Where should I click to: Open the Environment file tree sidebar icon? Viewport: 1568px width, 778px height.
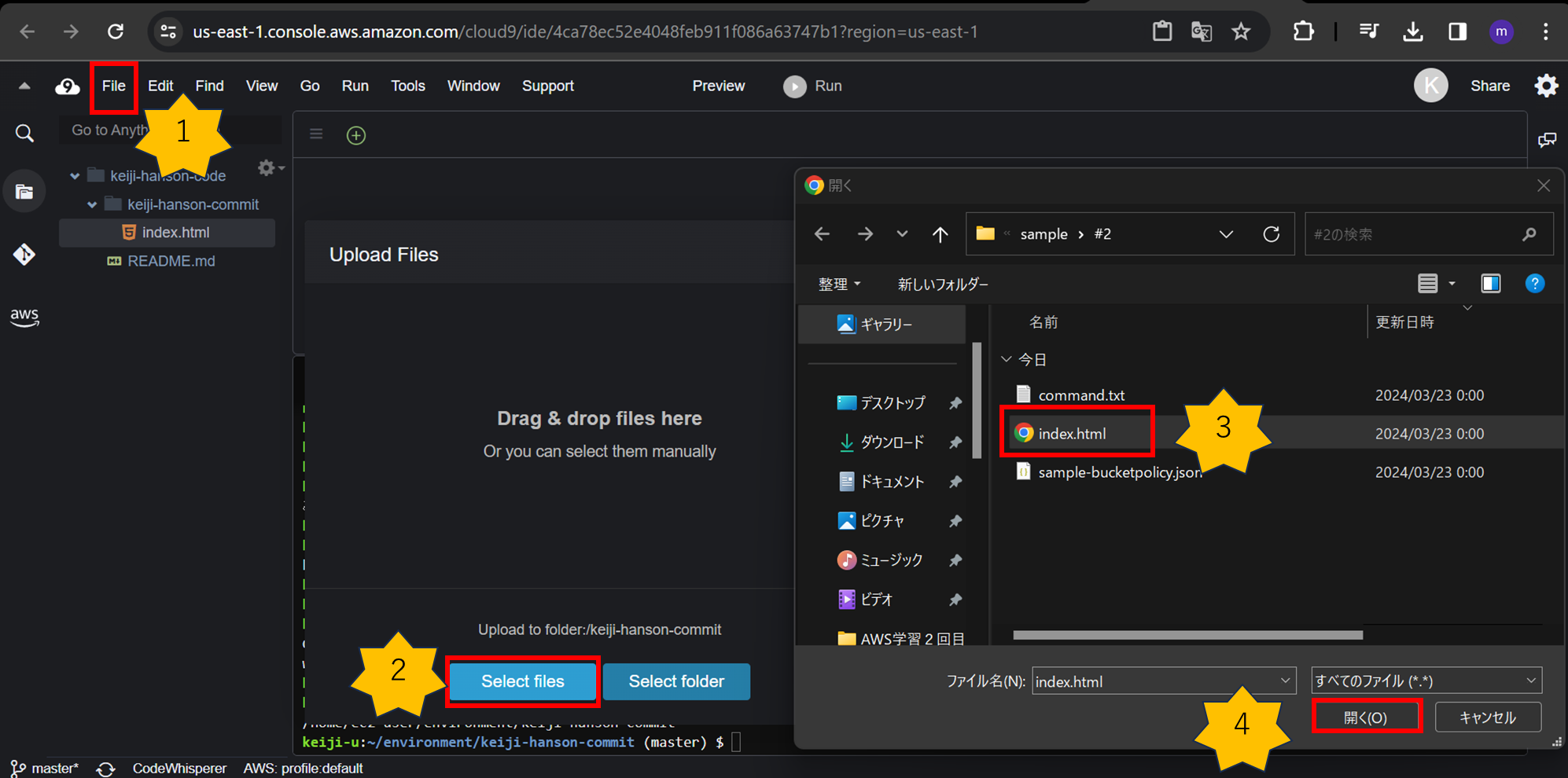coord(24,191)
